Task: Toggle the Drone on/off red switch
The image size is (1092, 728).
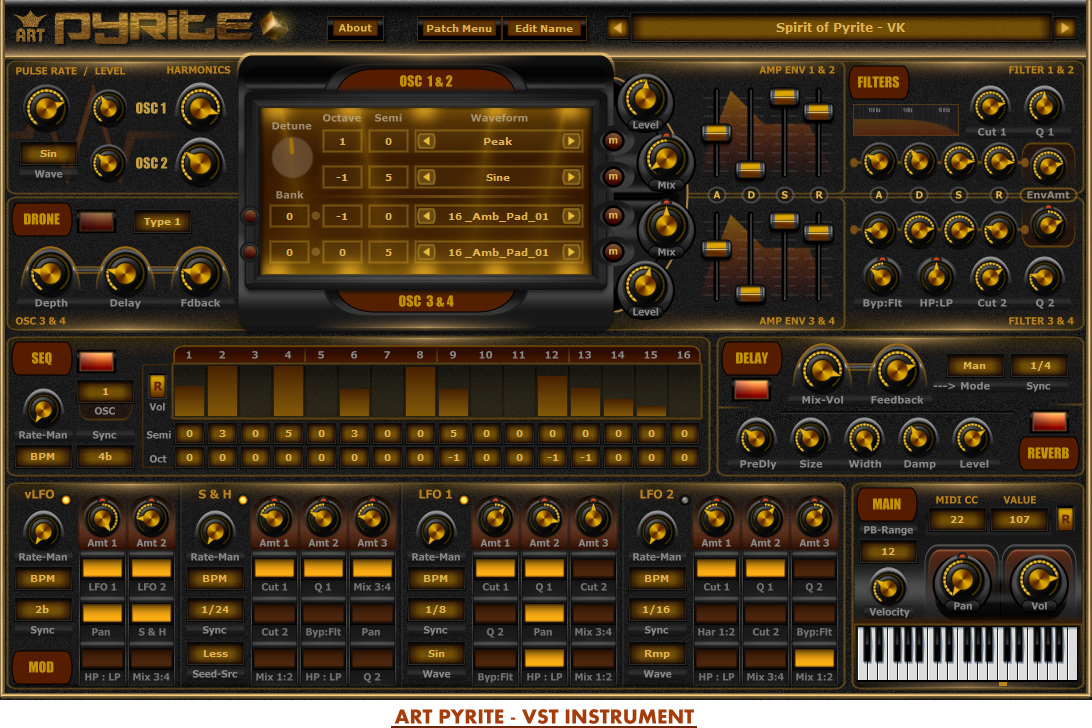Action: (x=97, y=221)
